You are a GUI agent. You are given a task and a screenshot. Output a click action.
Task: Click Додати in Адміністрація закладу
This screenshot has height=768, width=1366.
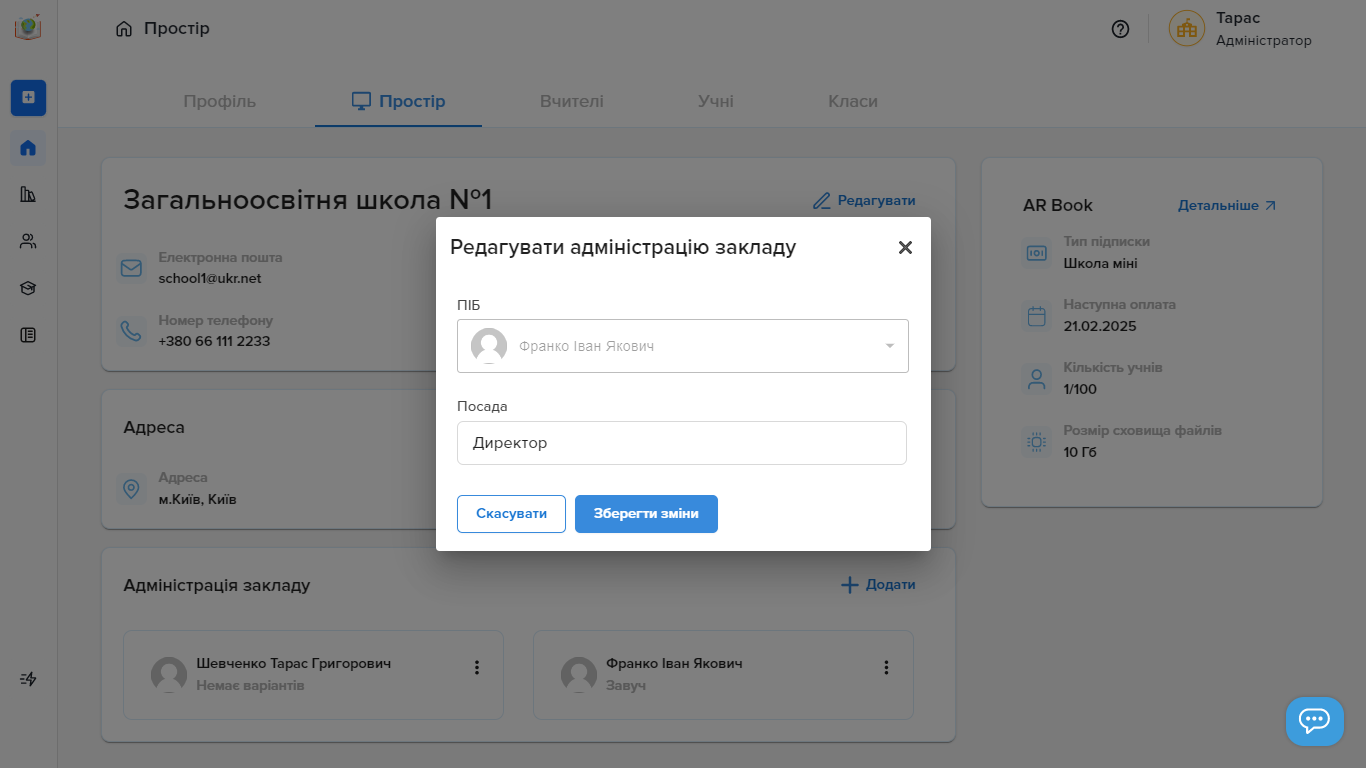click(x=878, y=585)
